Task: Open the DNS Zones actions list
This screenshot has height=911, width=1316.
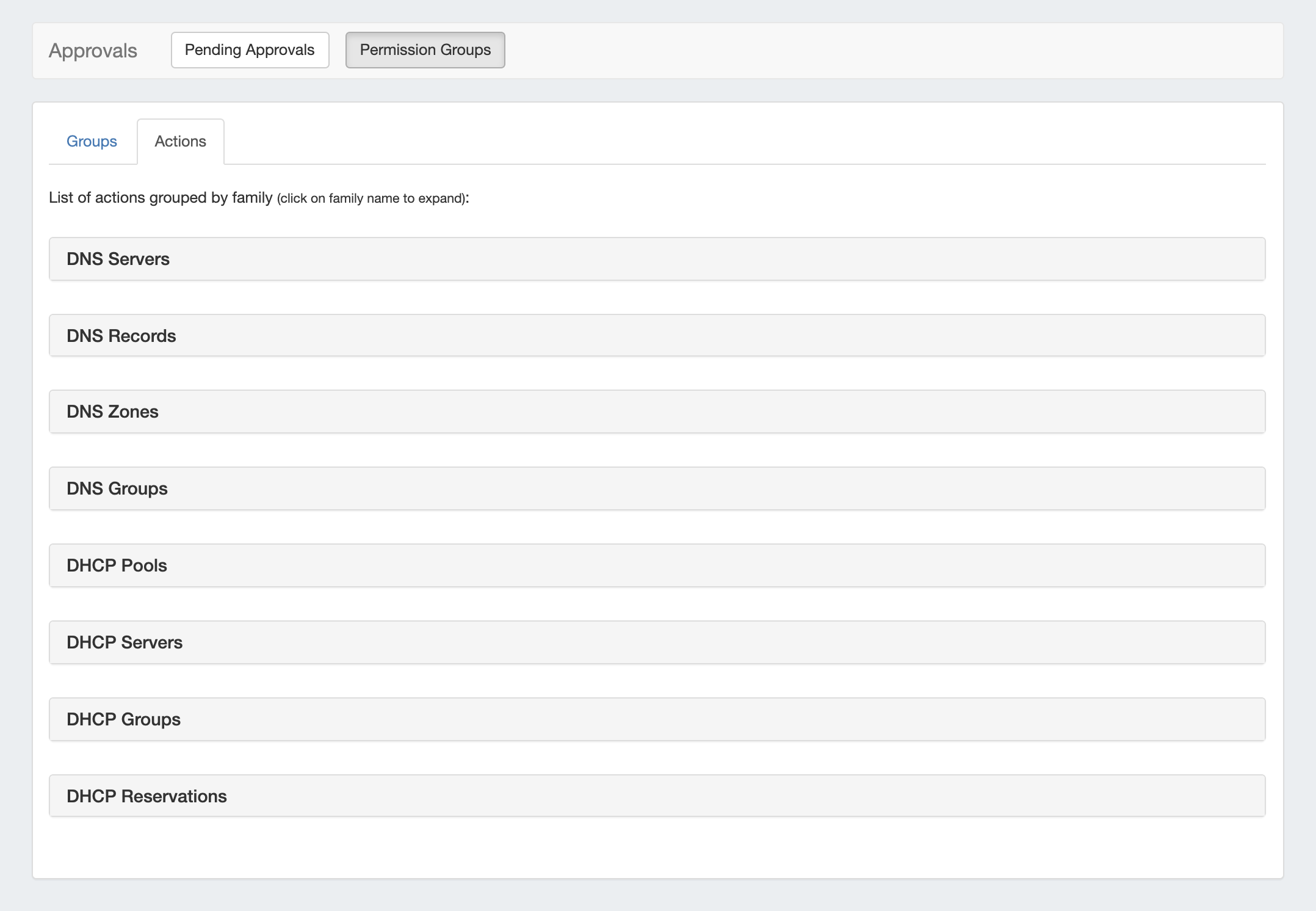Action: point(112,412)
